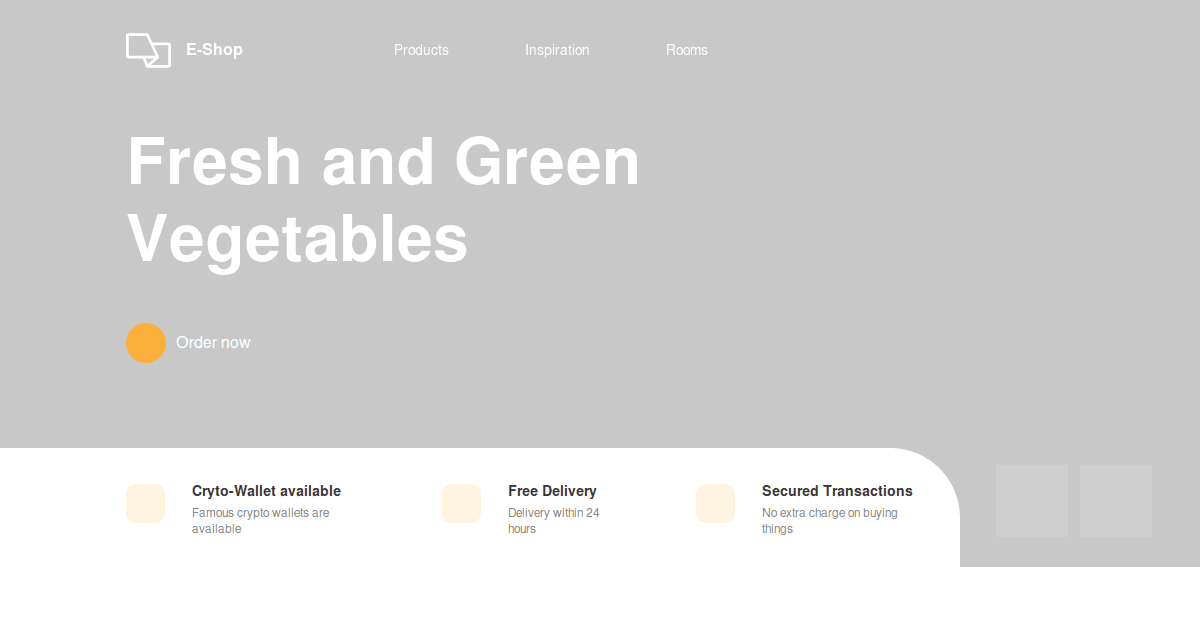Click the second gray image placeholder
This screenshot has width=1200, height=630.
pos(1116,500)
